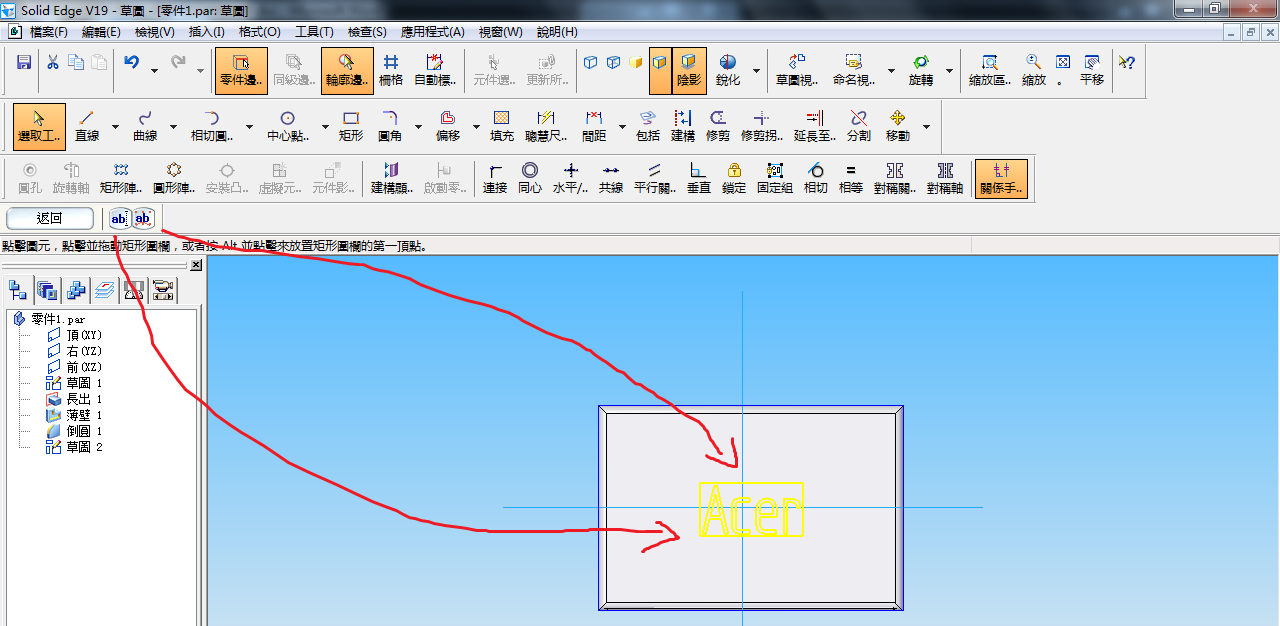Viewport: 1280px width, 626px height.
Task: Click the yellow Acer text profile in sketch
Action: coord(751,510)
